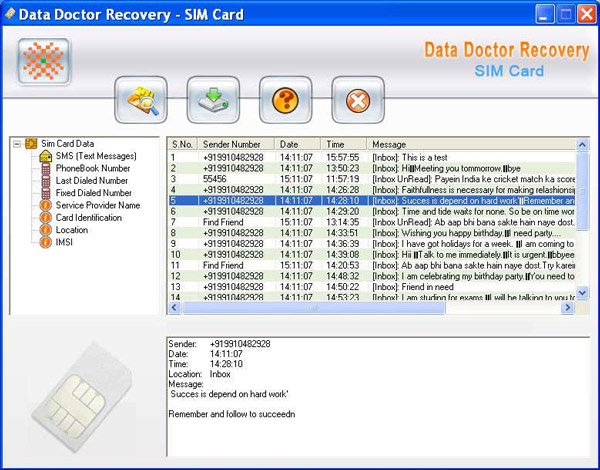Open help with the question mark icon

click(x=285, y=100)
